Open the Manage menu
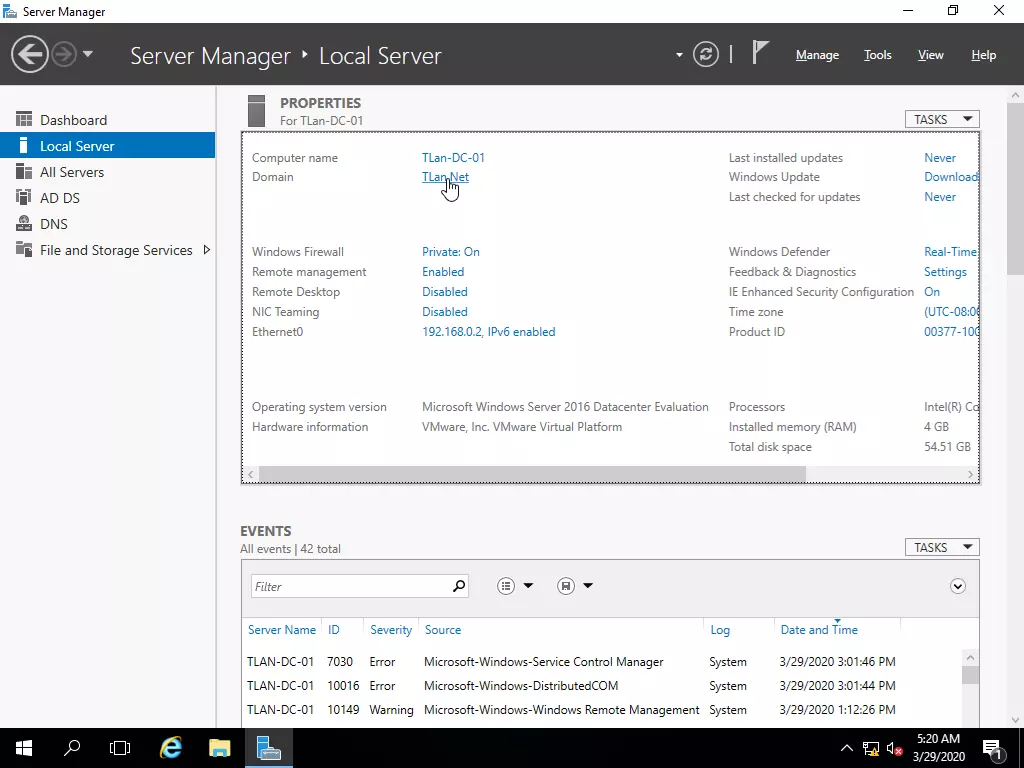1024x768 pixels. [817, 56]
